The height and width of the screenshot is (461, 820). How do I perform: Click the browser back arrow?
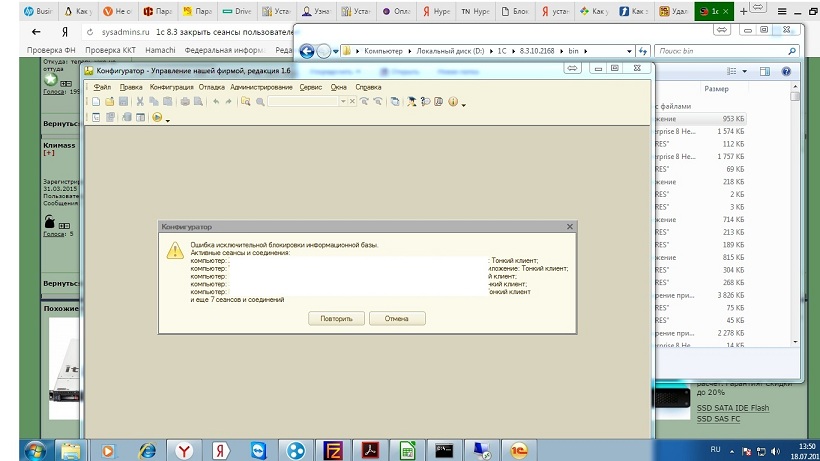pos(36,32)
